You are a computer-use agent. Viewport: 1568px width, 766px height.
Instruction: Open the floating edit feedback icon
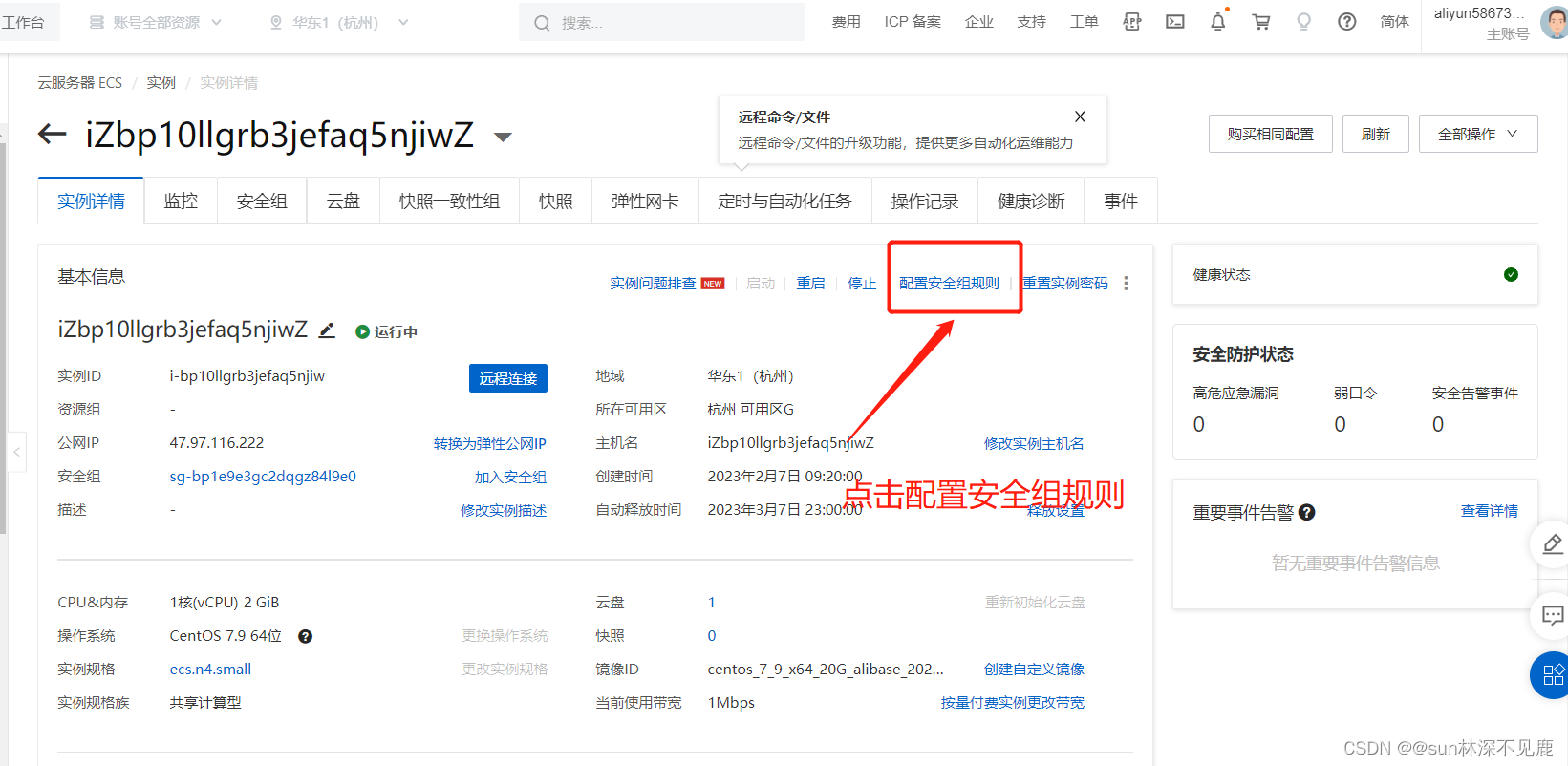click(1553, 544)
